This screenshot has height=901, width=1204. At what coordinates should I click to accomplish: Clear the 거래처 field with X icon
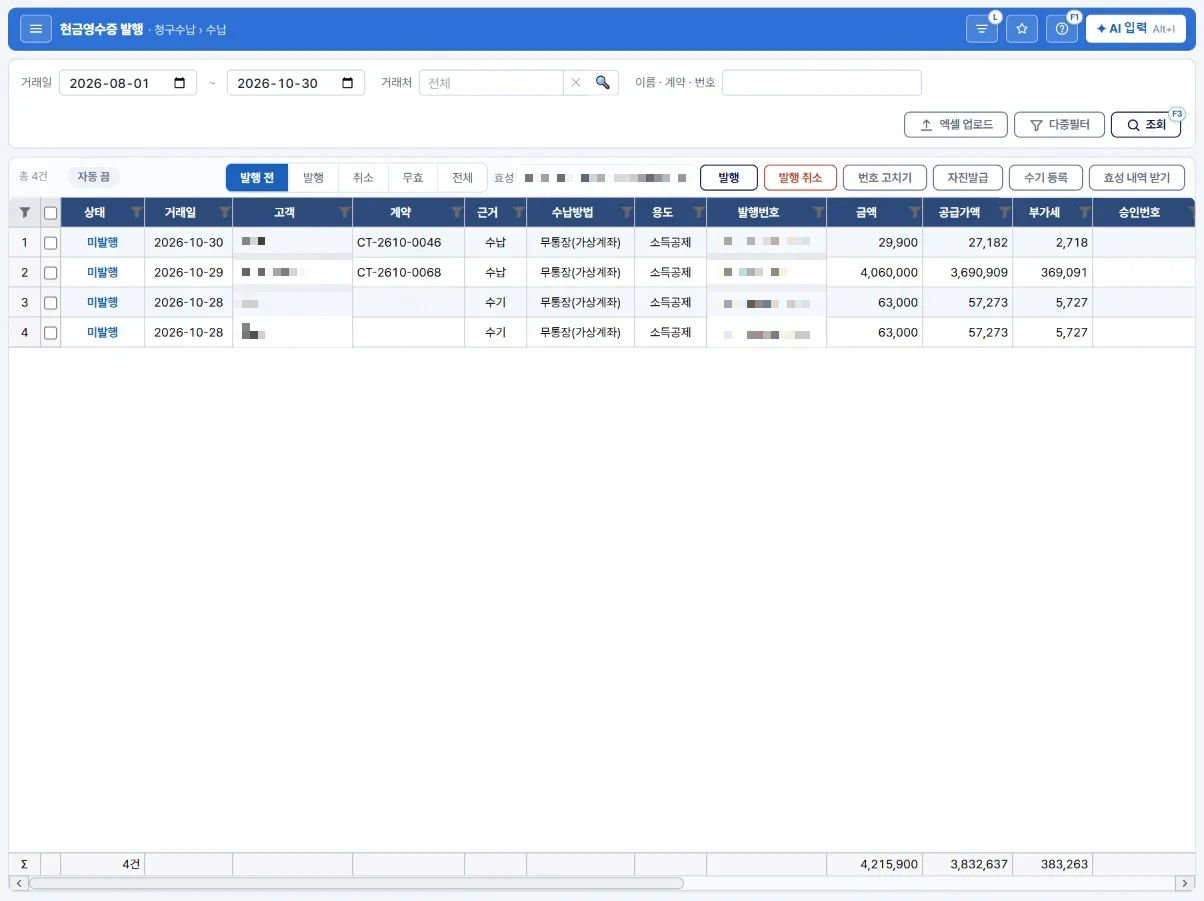pyautogui.click(x=576, y=83)
